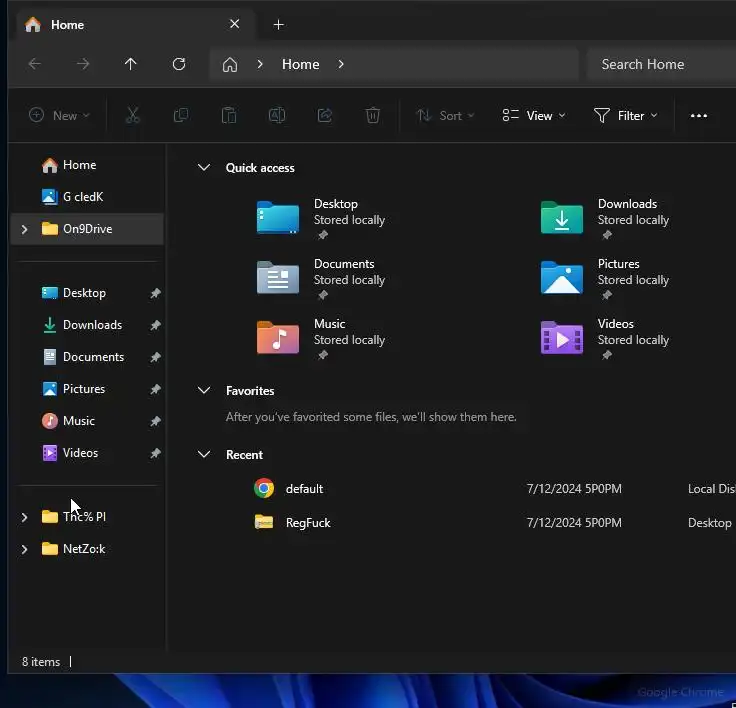Viewport: 736px width, 708px height.
Task: Open the View dropdown
Action: tap(534, 115)
